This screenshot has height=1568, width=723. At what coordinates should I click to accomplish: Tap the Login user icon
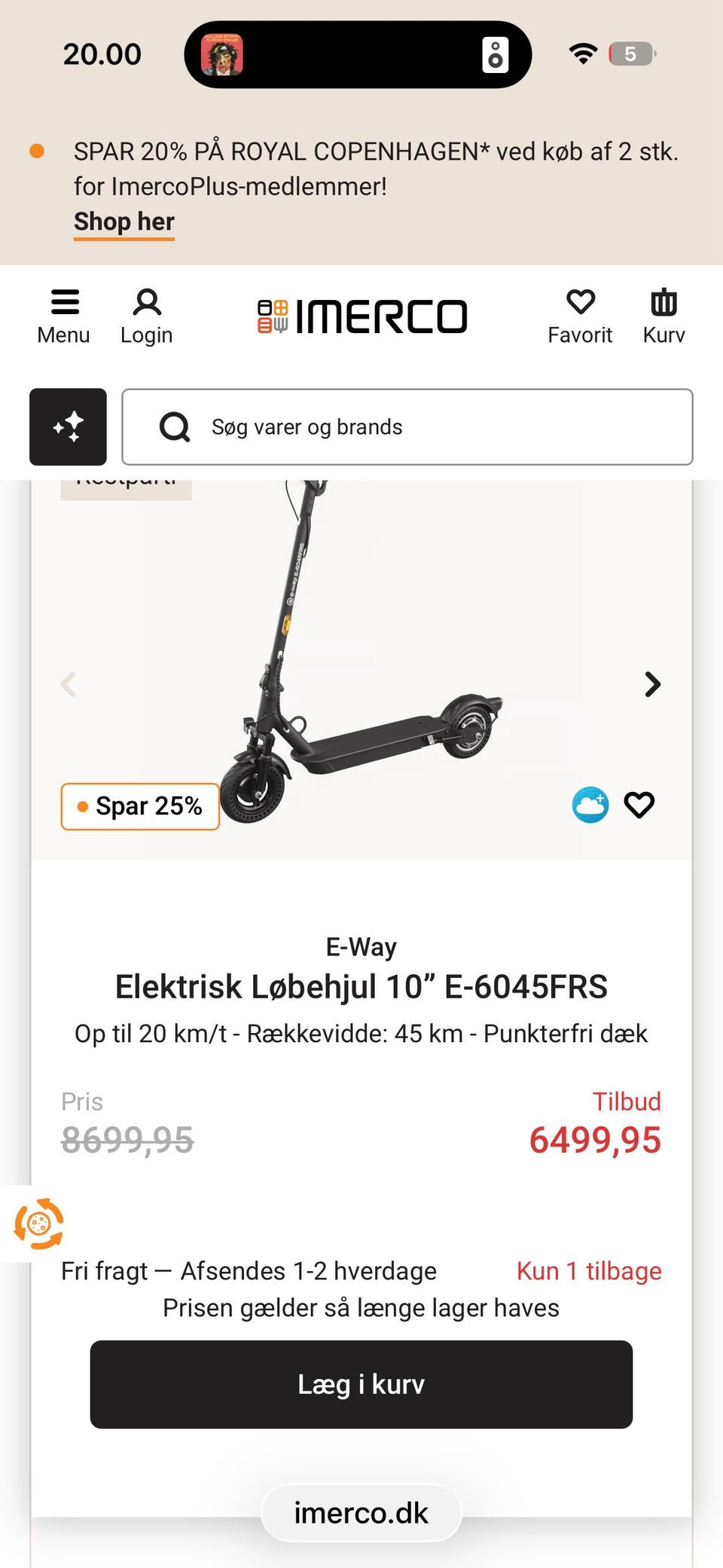click(x=147, y=316)
